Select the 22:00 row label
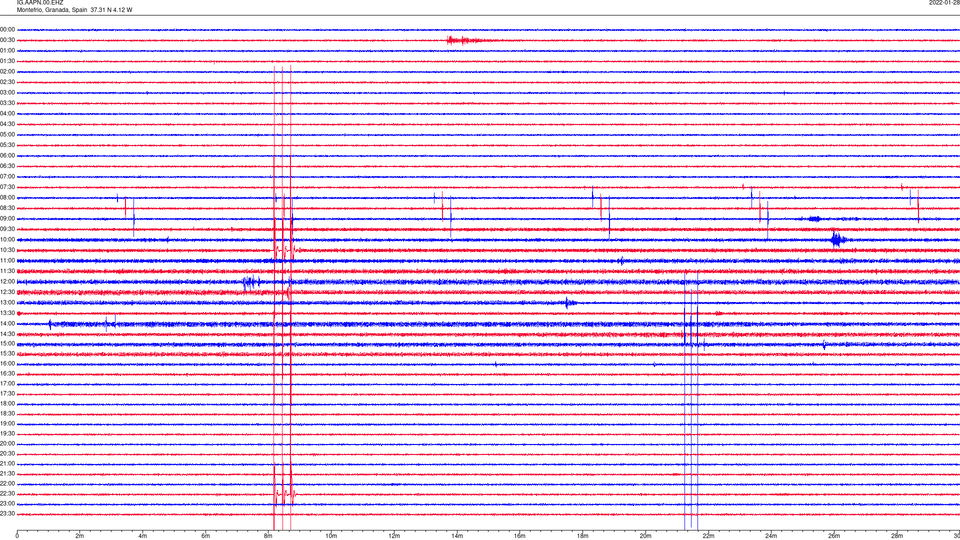Viewport: 960px width, 540px height. coord(7,484)
